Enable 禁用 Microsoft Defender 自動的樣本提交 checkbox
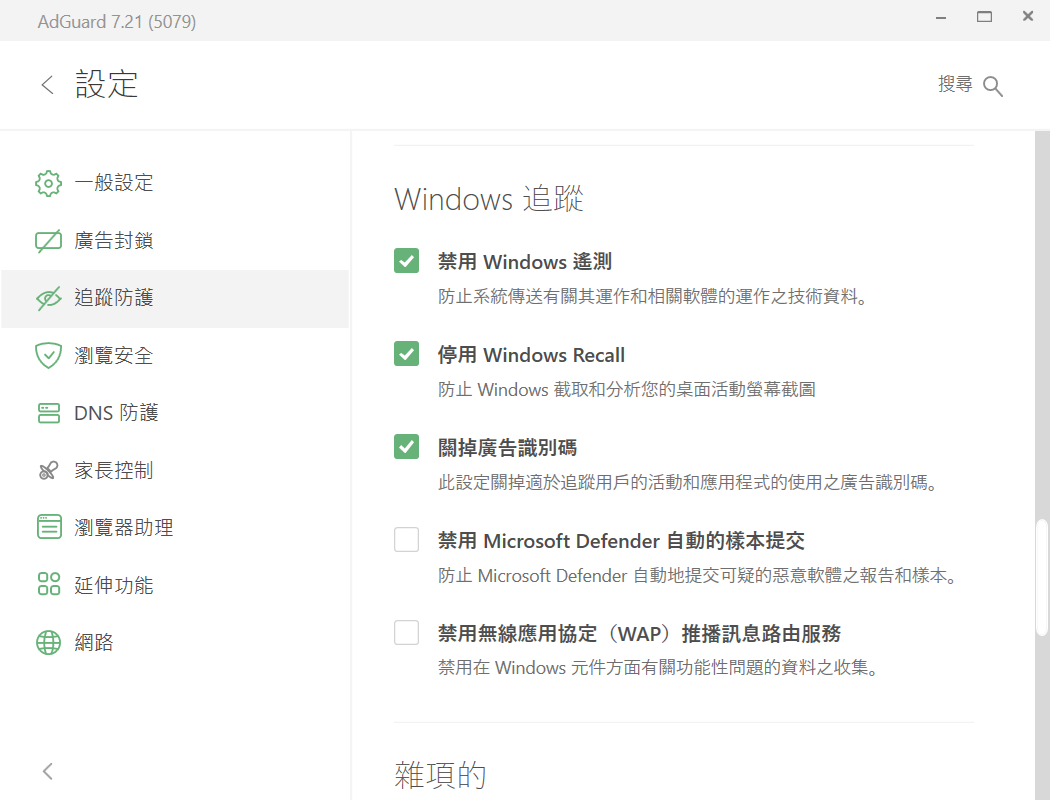This screenshot has width=1050, height=800. [x=406, y=540]
